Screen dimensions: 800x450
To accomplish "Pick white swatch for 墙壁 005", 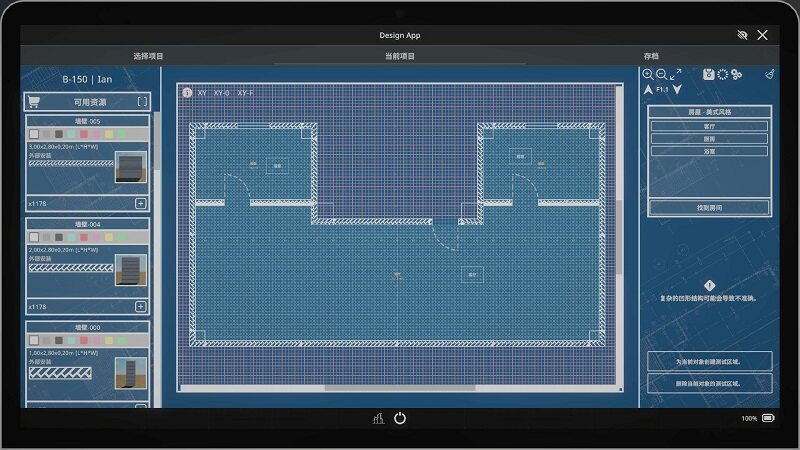I will click(x=34, y=134).
